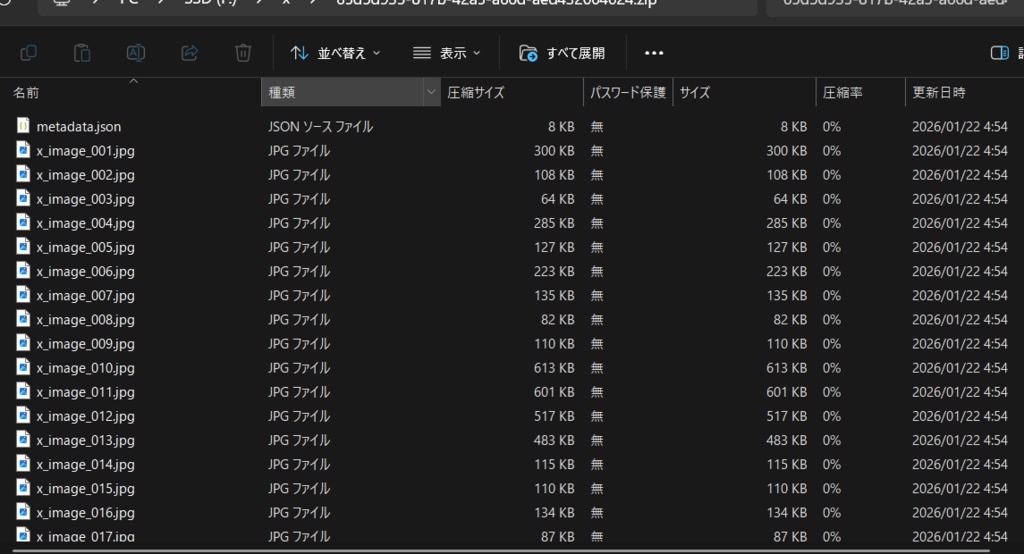Open the 種類 column filter dropdown arrow
This screenshot has width=1024, height=554.
(x=431, y=92)
